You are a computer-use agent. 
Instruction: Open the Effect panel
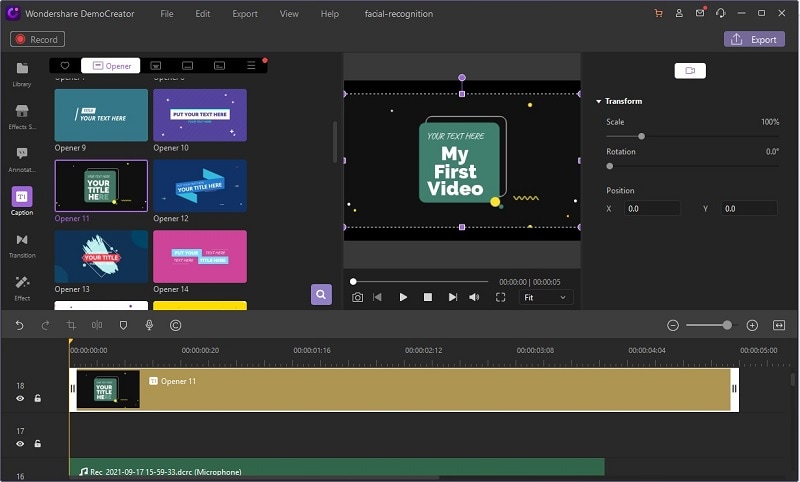tap(22, 288)
